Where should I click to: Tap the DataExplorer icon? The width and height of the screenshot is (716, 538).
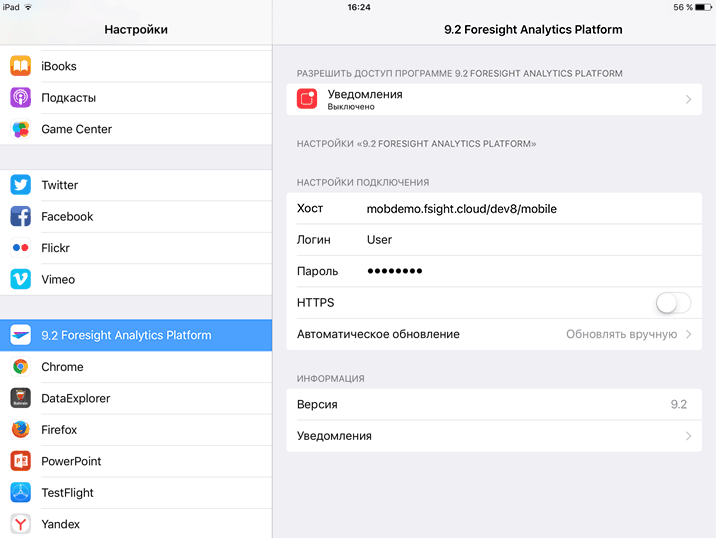point(21,398)
